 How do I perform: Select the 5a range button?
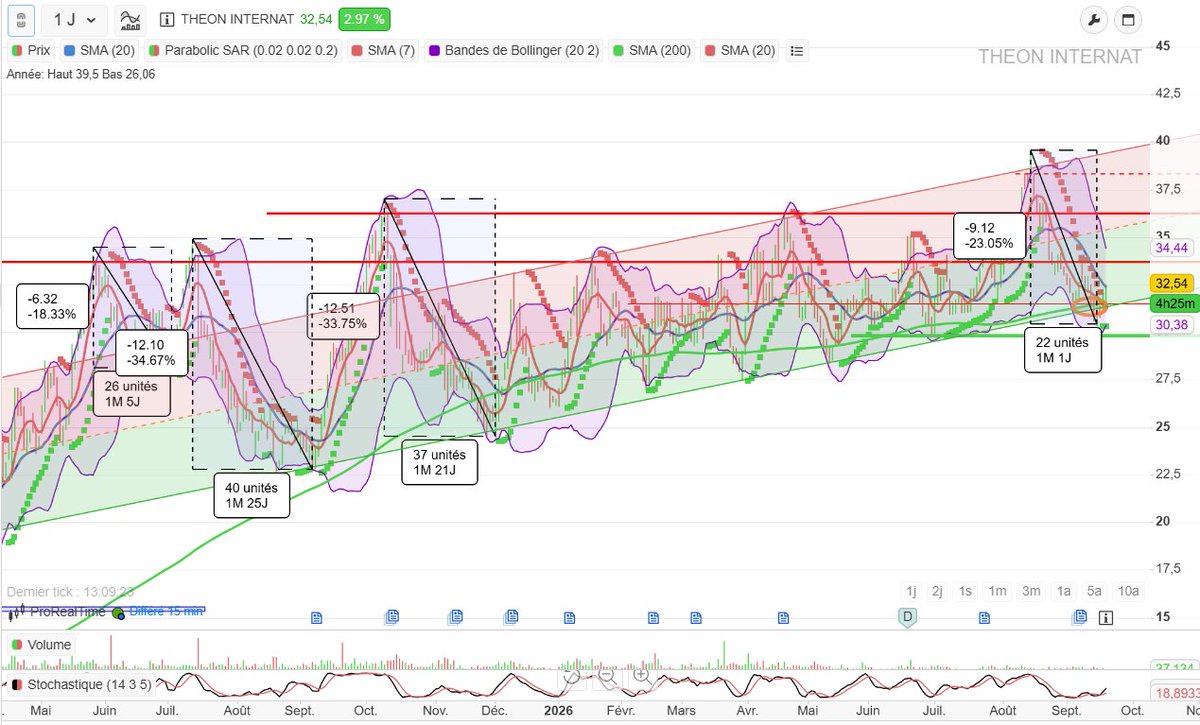point(1094,591)
